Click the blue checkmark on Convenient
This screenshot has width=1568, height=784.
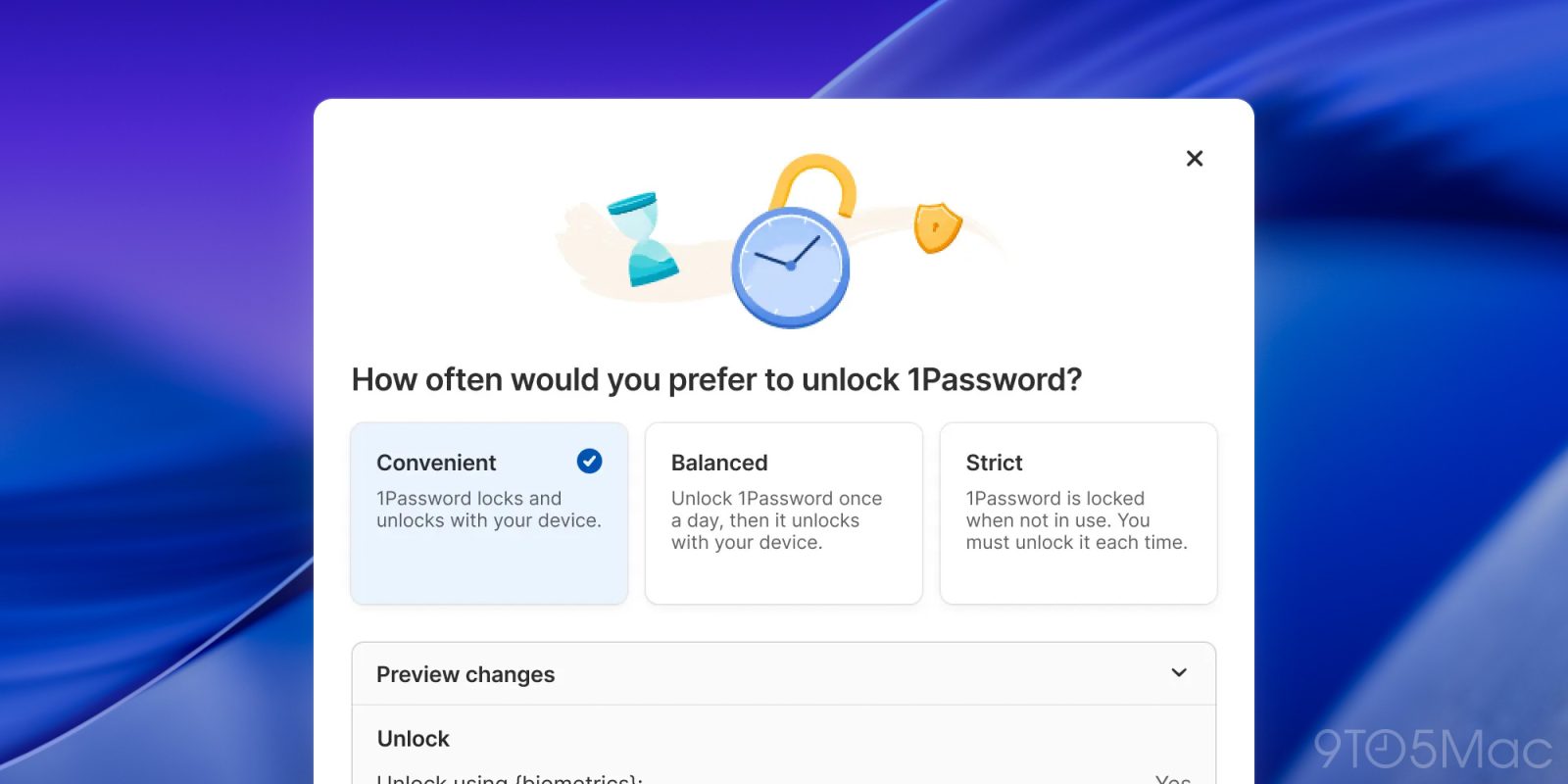tap(589, 461)
